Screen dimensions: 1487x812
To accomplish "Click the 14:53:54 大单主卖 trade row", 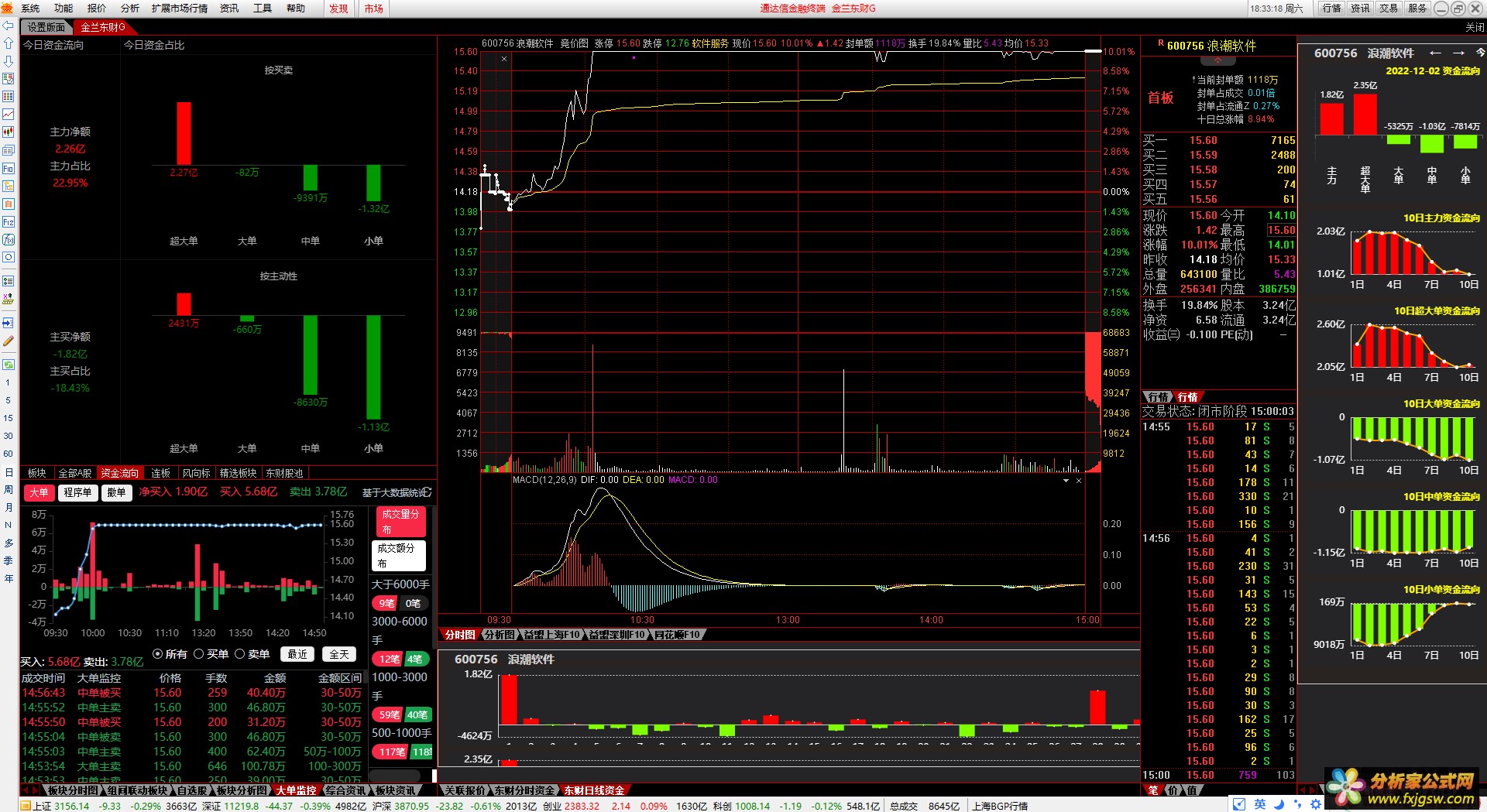I will coord(192,766).
